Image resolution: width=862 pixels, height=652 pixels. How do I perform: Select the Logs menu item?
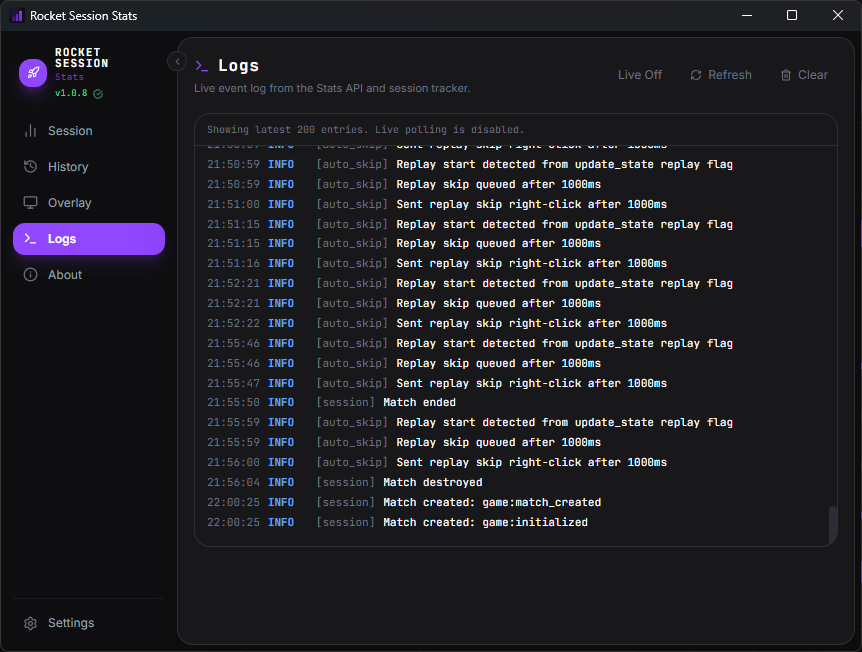[x=89, y=239]
